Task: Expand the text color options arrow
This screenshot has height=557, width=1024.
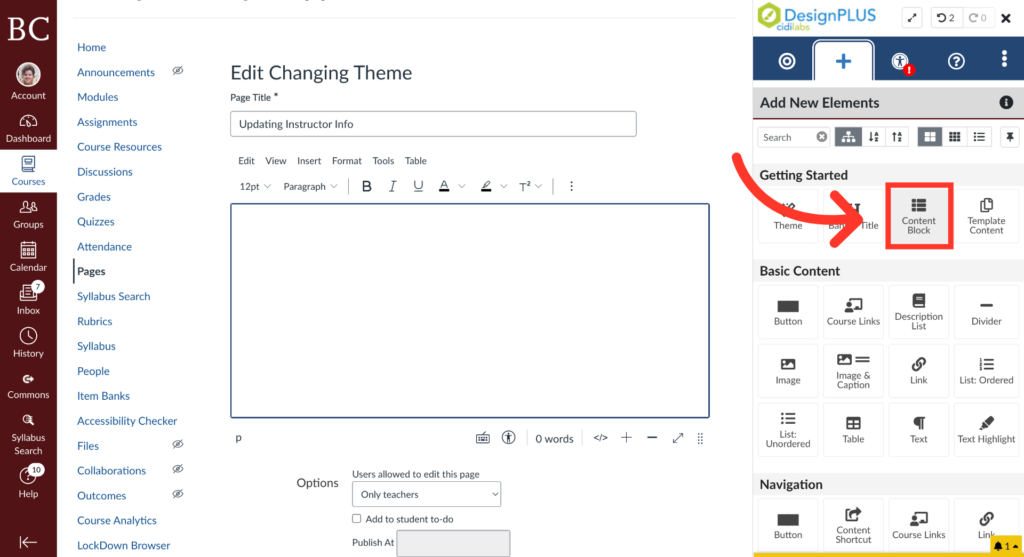Action: (x=462, y=186)
